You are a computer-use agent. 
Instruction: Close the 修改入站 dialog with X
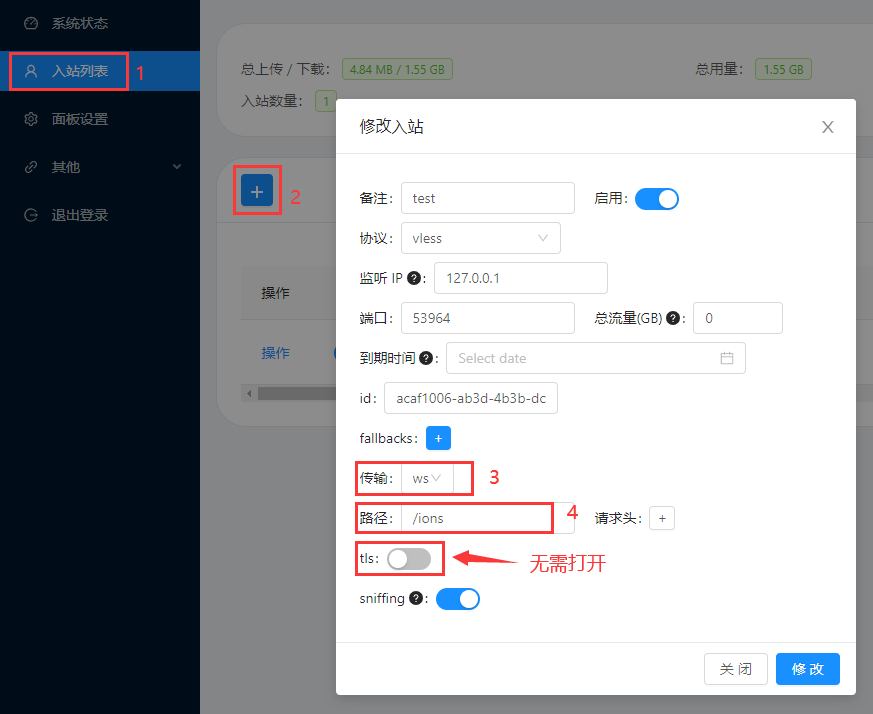[827, 127]
